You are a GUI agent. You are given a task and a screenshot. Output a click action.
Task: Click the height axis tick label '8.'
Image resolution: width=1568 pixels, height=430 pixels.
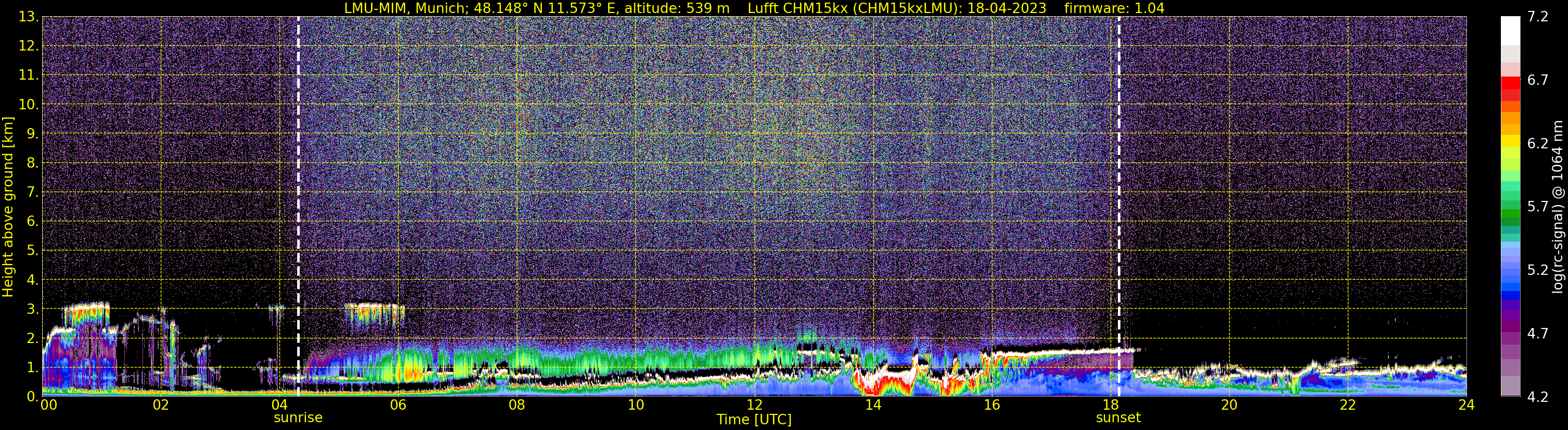coord(33,162)
